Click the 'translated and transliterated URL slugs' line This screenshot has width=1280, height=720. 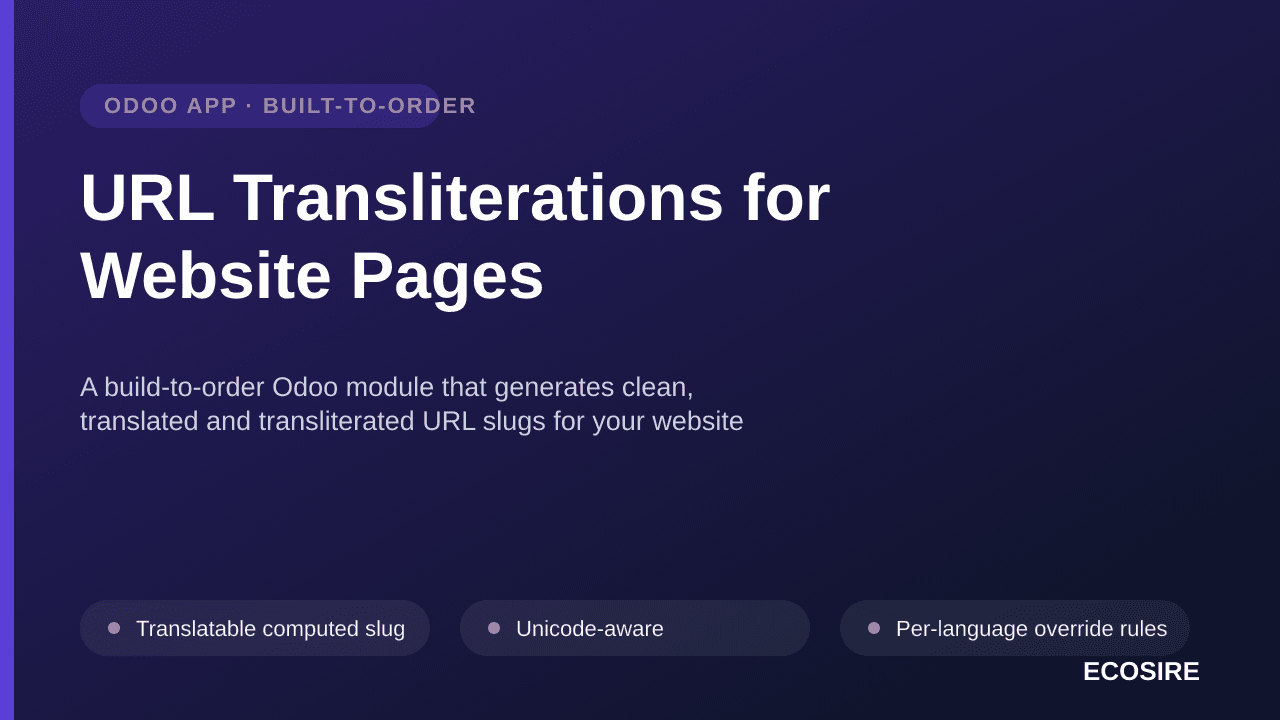pyautogui.click(x=412, y=421)
